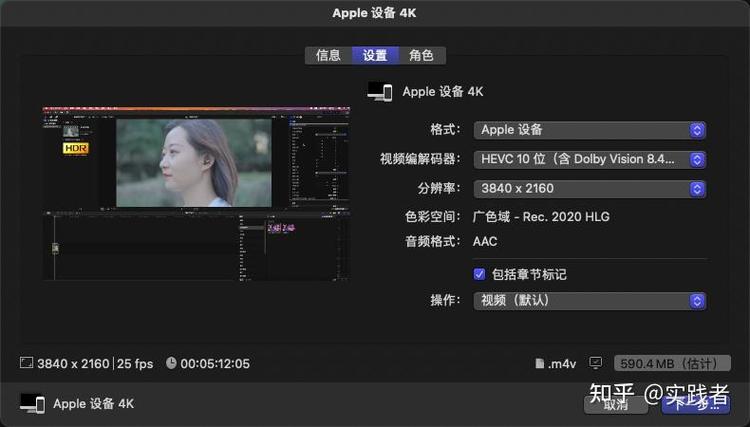Click the 25 fps frame rate text

pos(135,364)
